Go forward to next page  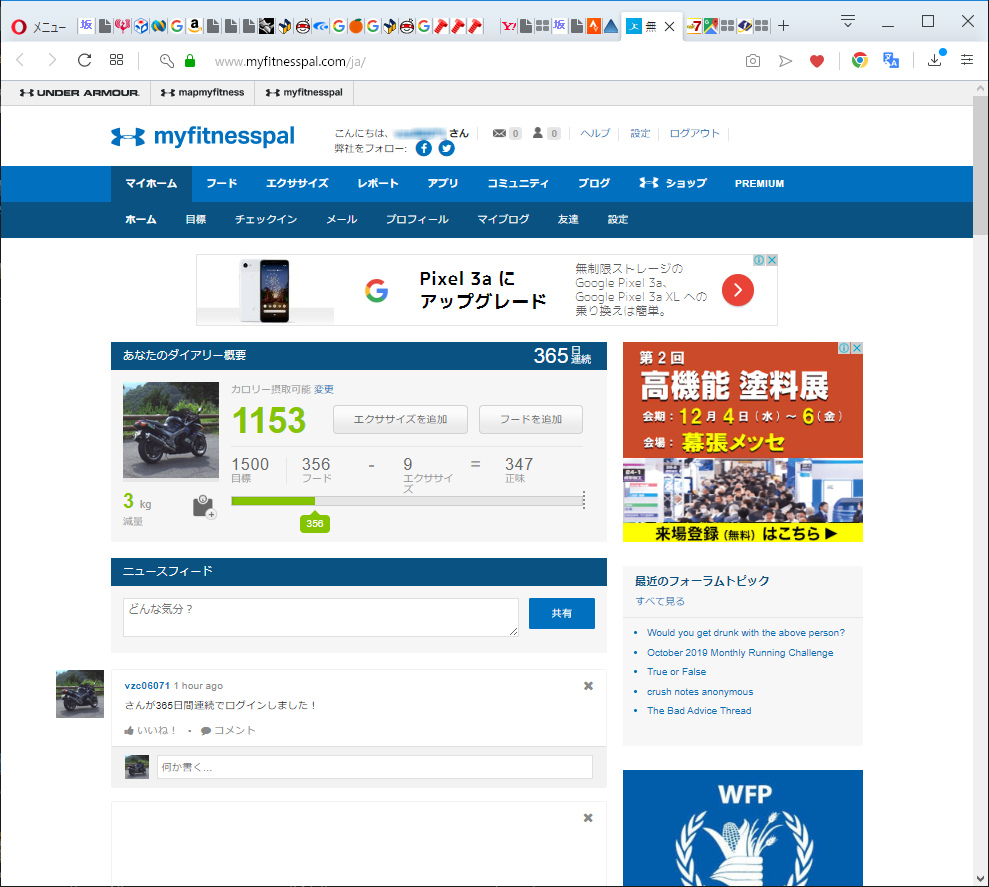point(52,61)
